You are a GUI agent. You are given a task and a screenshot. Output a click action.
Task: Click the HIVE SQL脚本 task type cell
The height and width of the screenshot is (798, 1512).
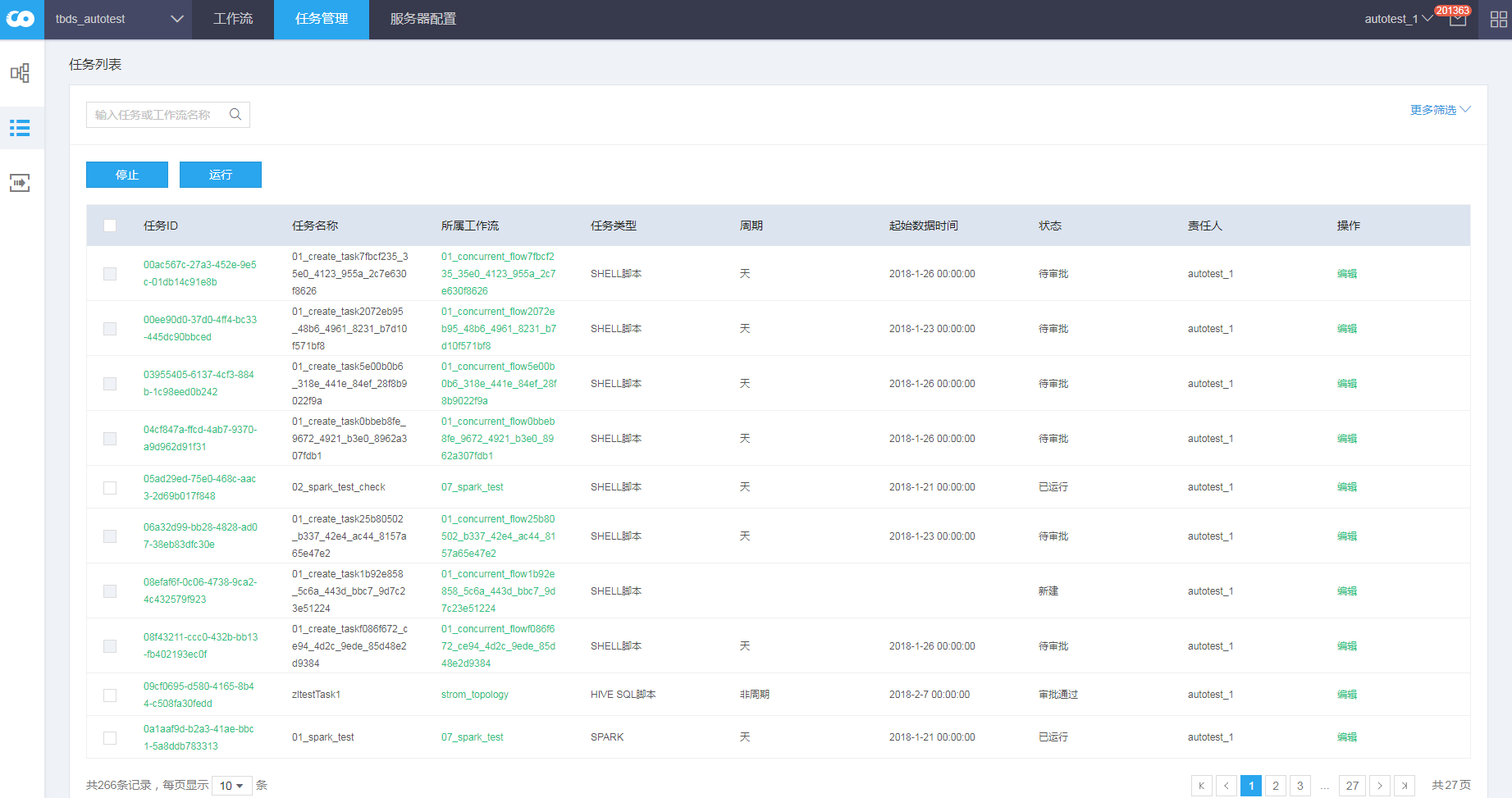point(624,695)
